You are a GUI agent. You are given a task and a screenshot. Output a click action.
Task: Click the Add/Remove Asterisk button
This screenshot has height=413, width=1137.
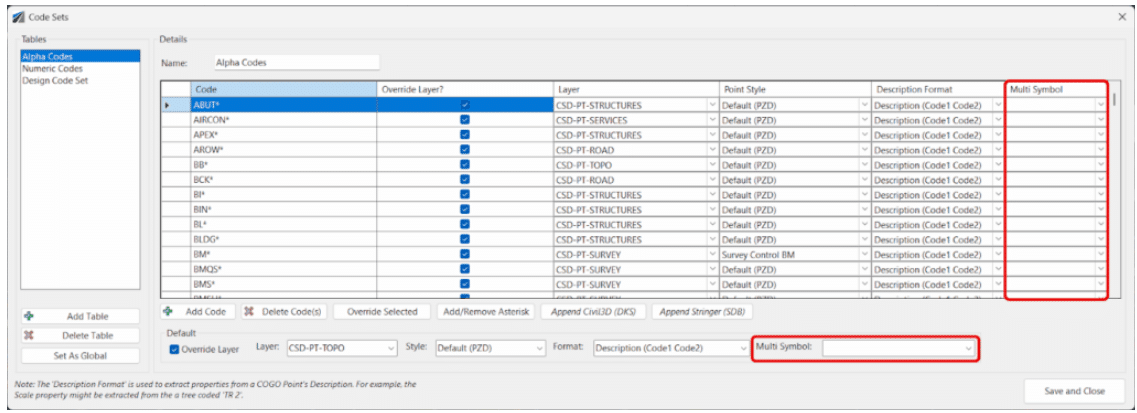486,312
